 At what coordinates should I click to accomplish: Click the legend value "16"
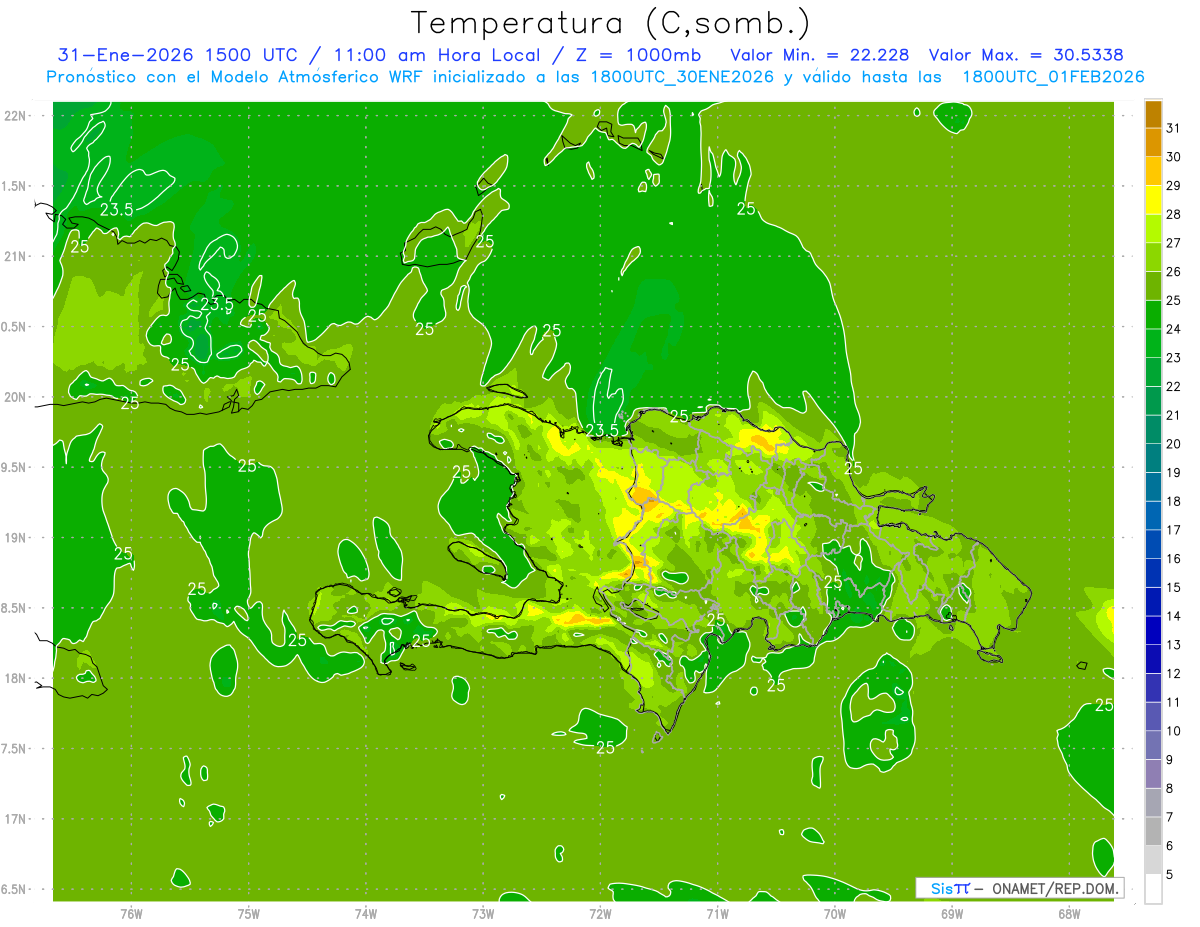(1173, 559)
